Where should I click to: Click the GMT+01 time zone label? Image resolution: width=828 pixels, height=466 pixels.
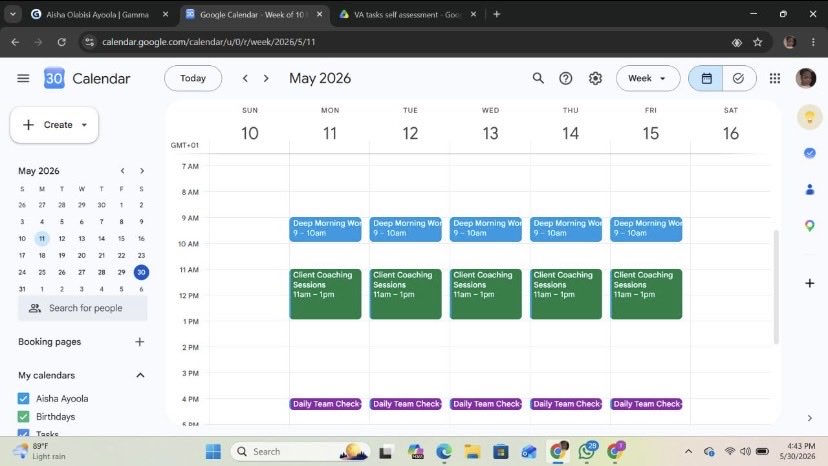point(185,145)
